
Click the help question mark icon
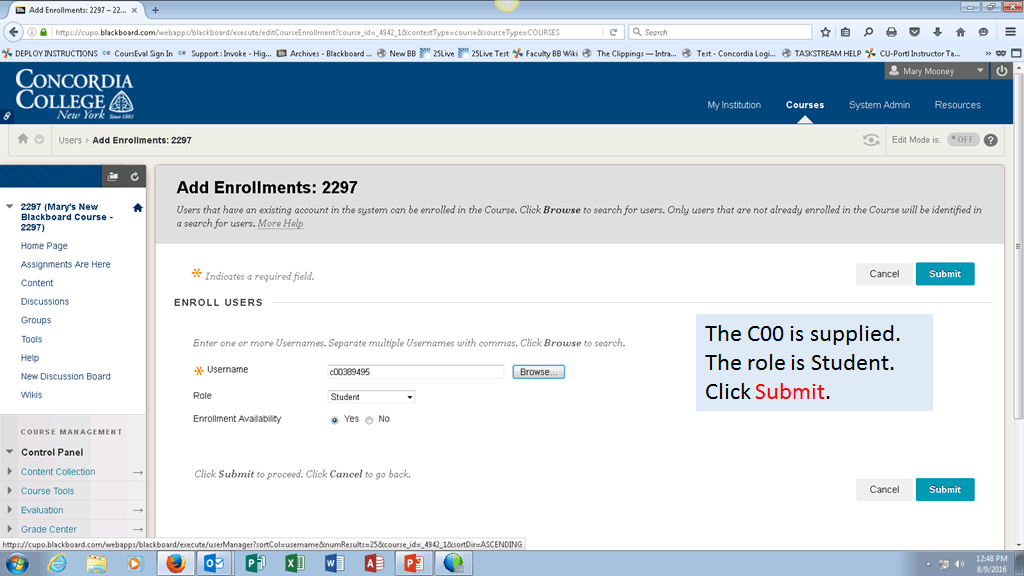[991, 140]
